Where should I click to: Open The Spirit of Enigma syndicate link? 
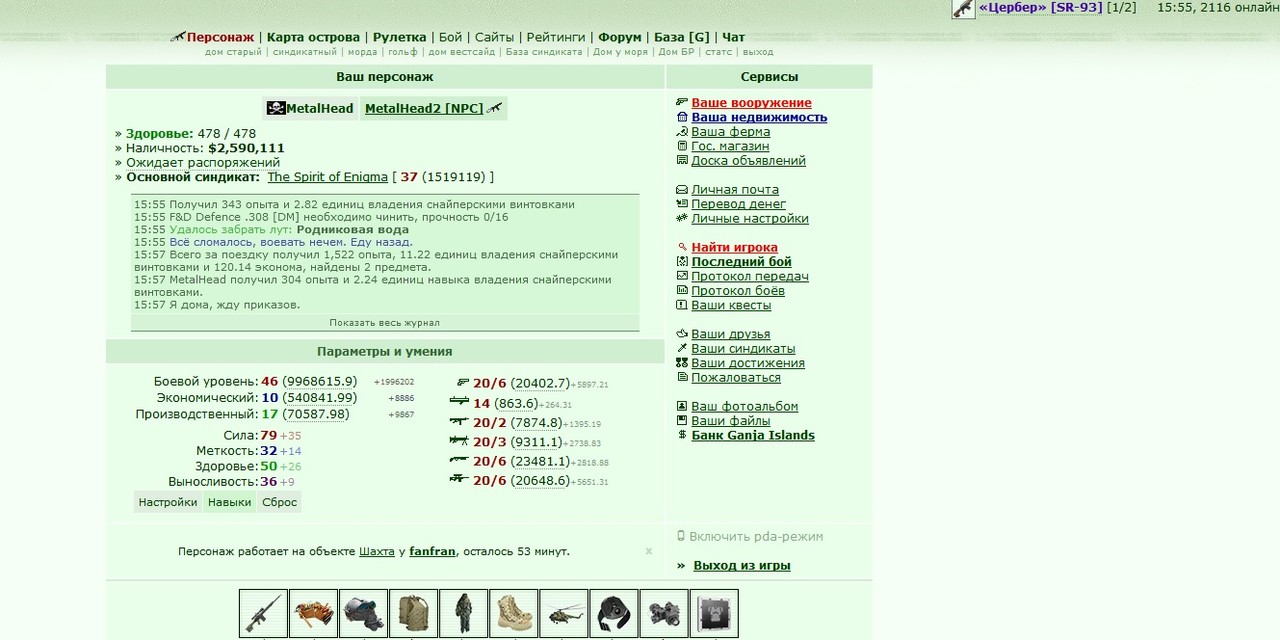(x=327, y=177)
